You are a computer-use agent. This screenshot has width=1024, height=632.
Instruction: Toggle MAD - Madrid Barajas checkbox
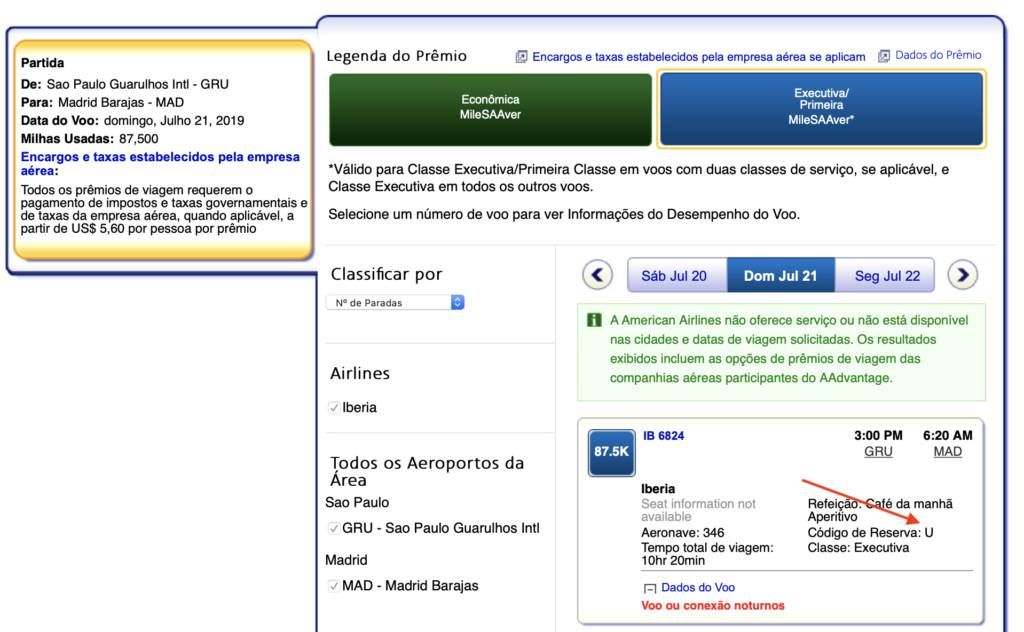click(334, 586)
